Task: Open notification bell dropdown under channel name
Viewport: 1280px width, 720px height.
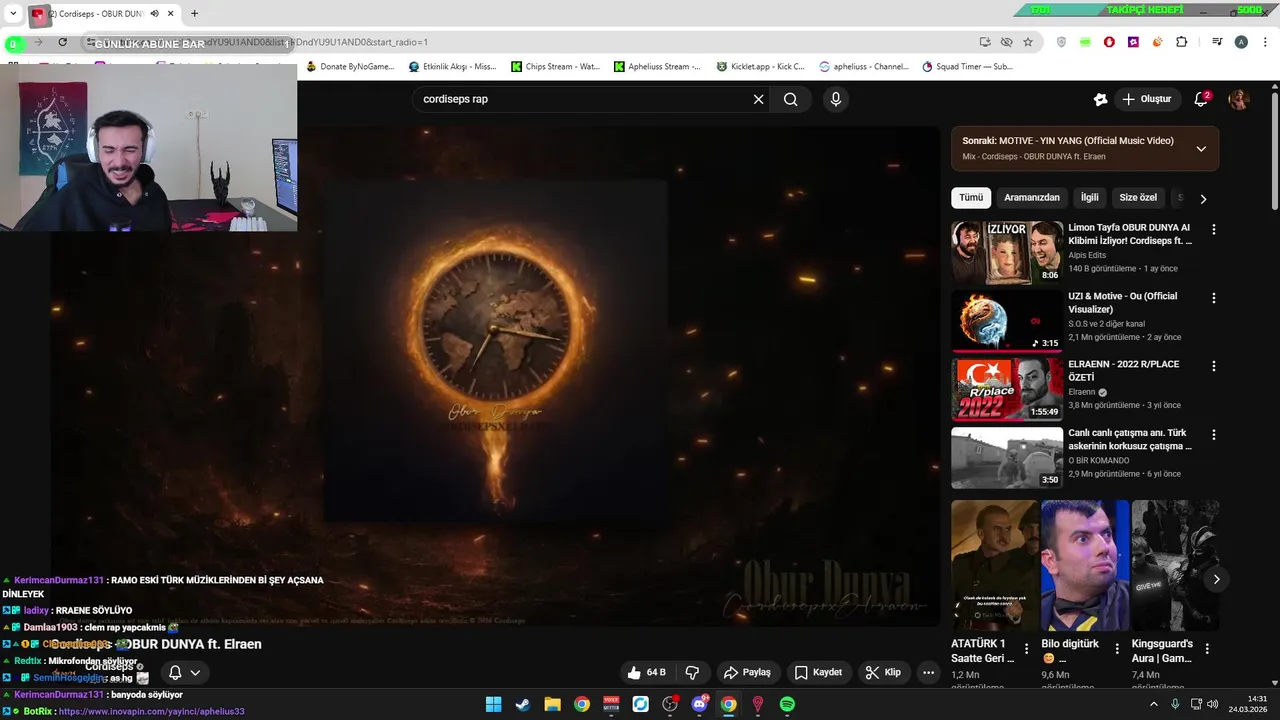Action: 185,673
